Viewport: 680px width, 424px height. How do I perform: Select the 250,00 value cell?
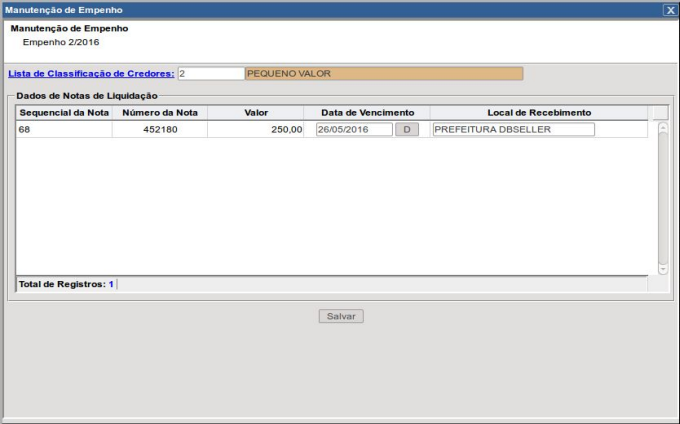click(x=256, y=130)
